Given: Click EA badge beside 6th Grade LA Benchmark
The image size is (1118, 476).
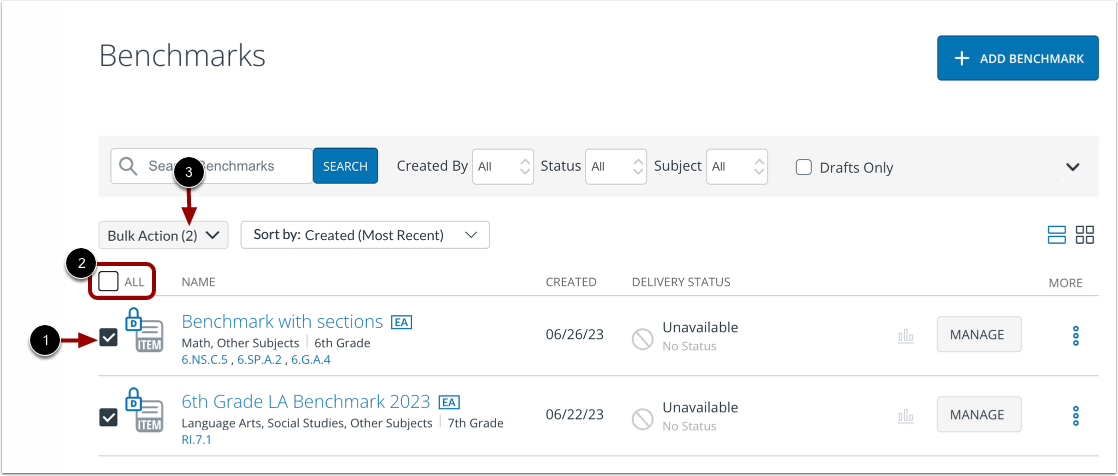Looking at the screenshot, I should [x=448, y=402].
